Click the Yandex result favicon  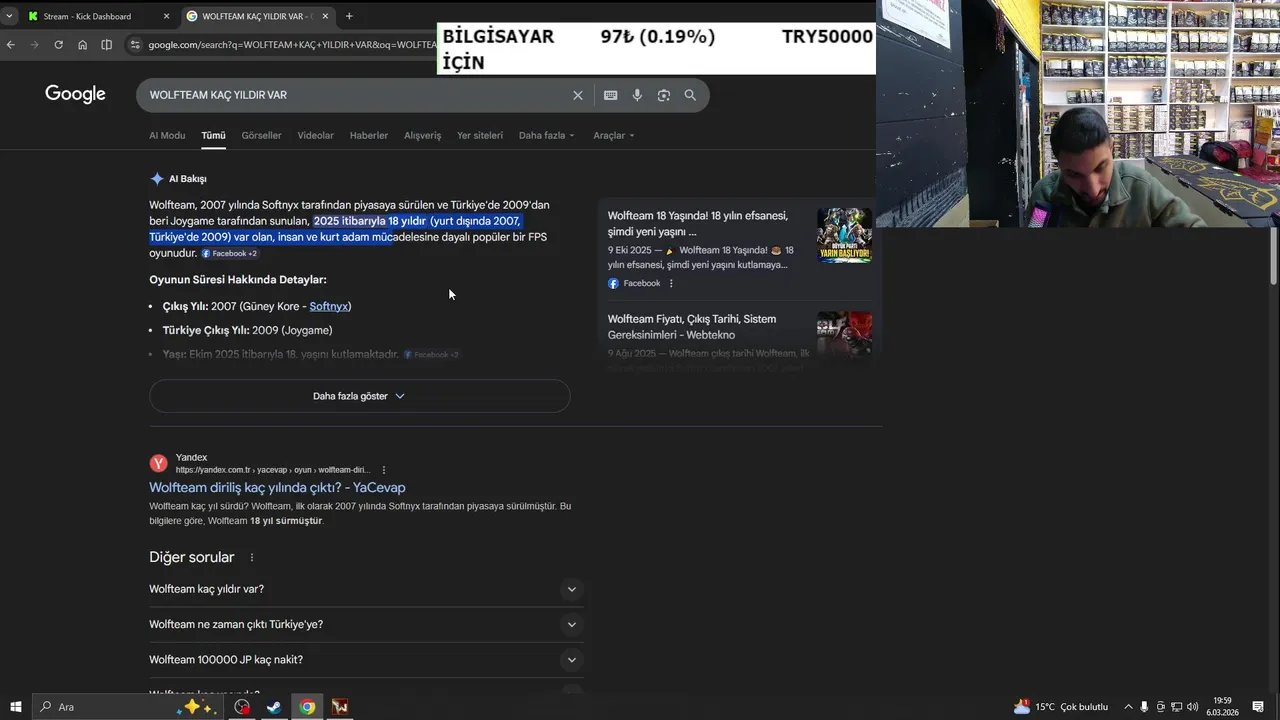(159, 463)
